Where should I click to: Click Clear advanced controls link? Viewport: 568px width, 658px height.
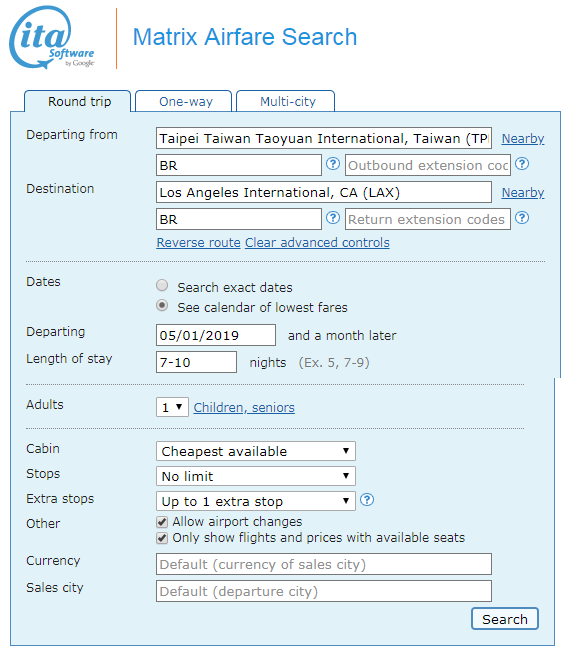tap(317, 243)
